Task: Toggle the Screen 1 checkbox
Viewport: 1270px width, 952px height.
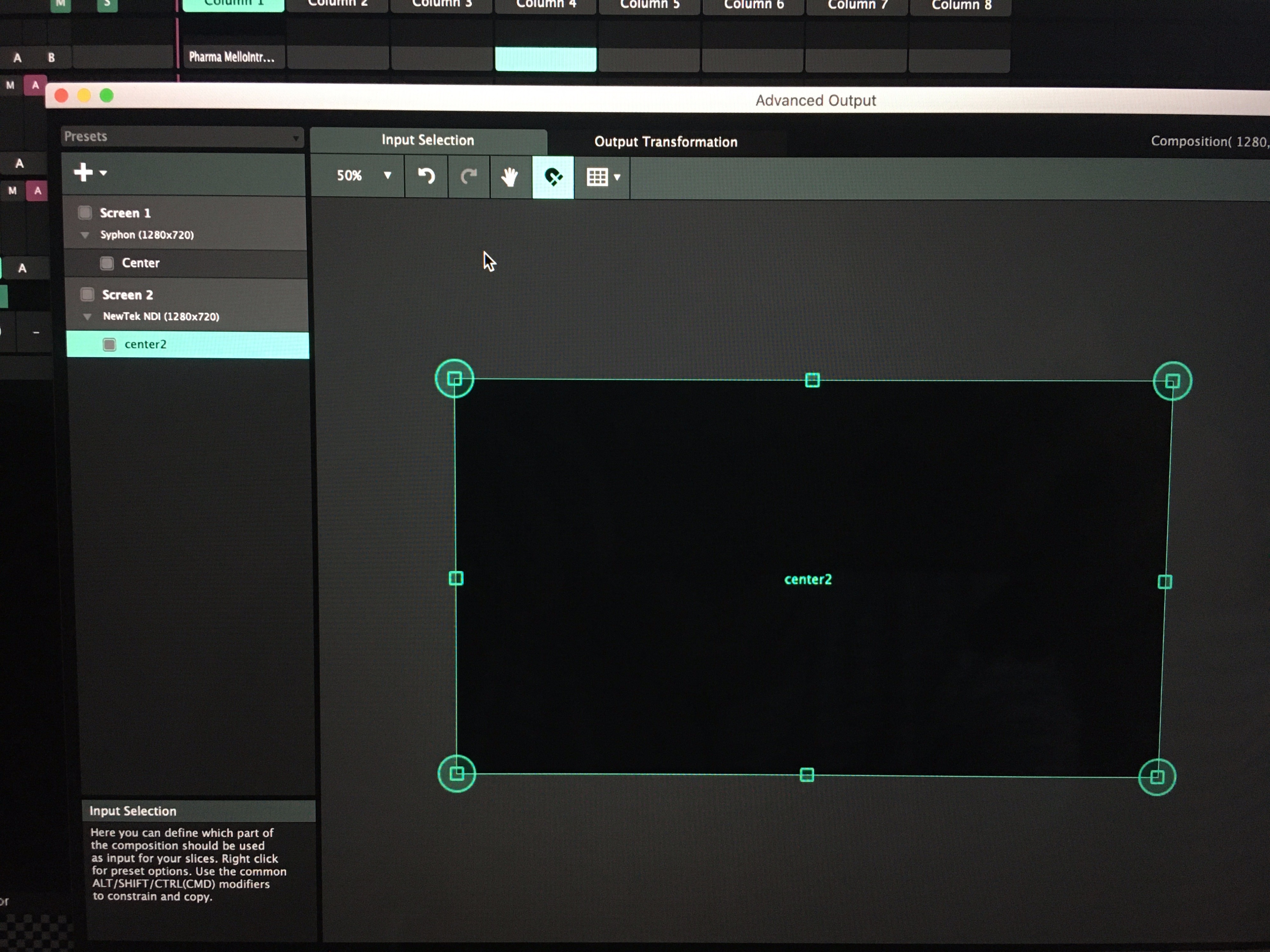Action: click(85, 213)
